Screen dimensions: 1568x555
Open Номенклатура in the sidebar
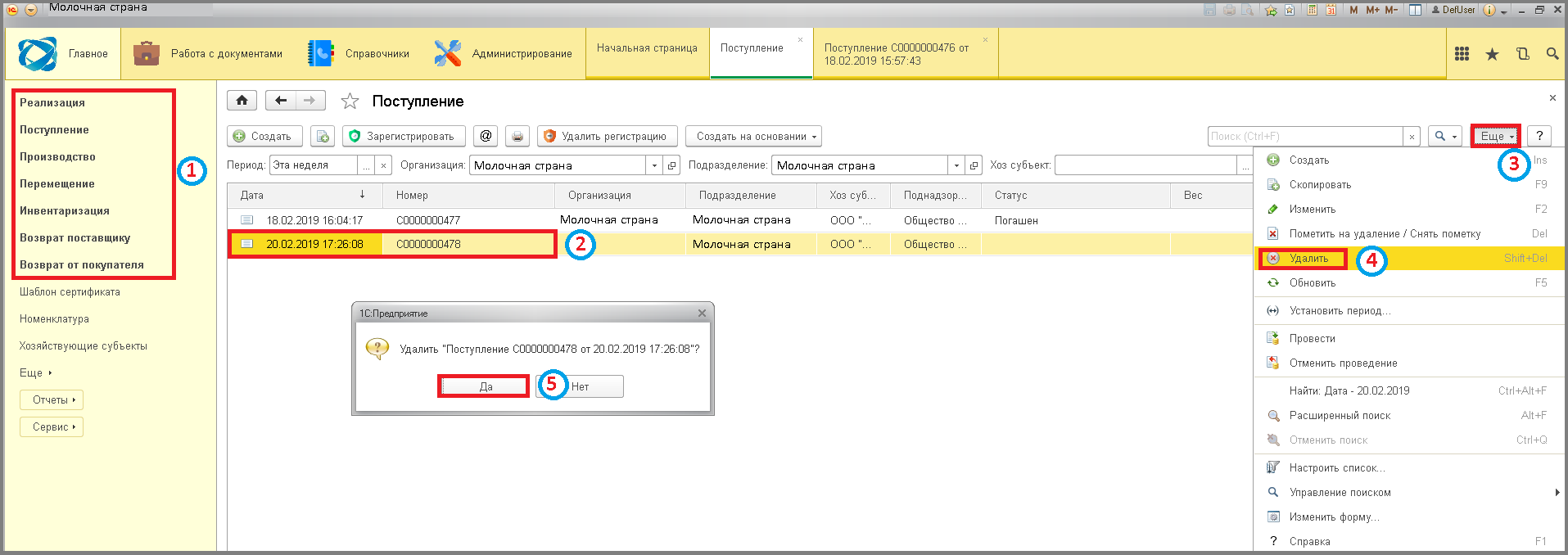(x=54, y=318)
